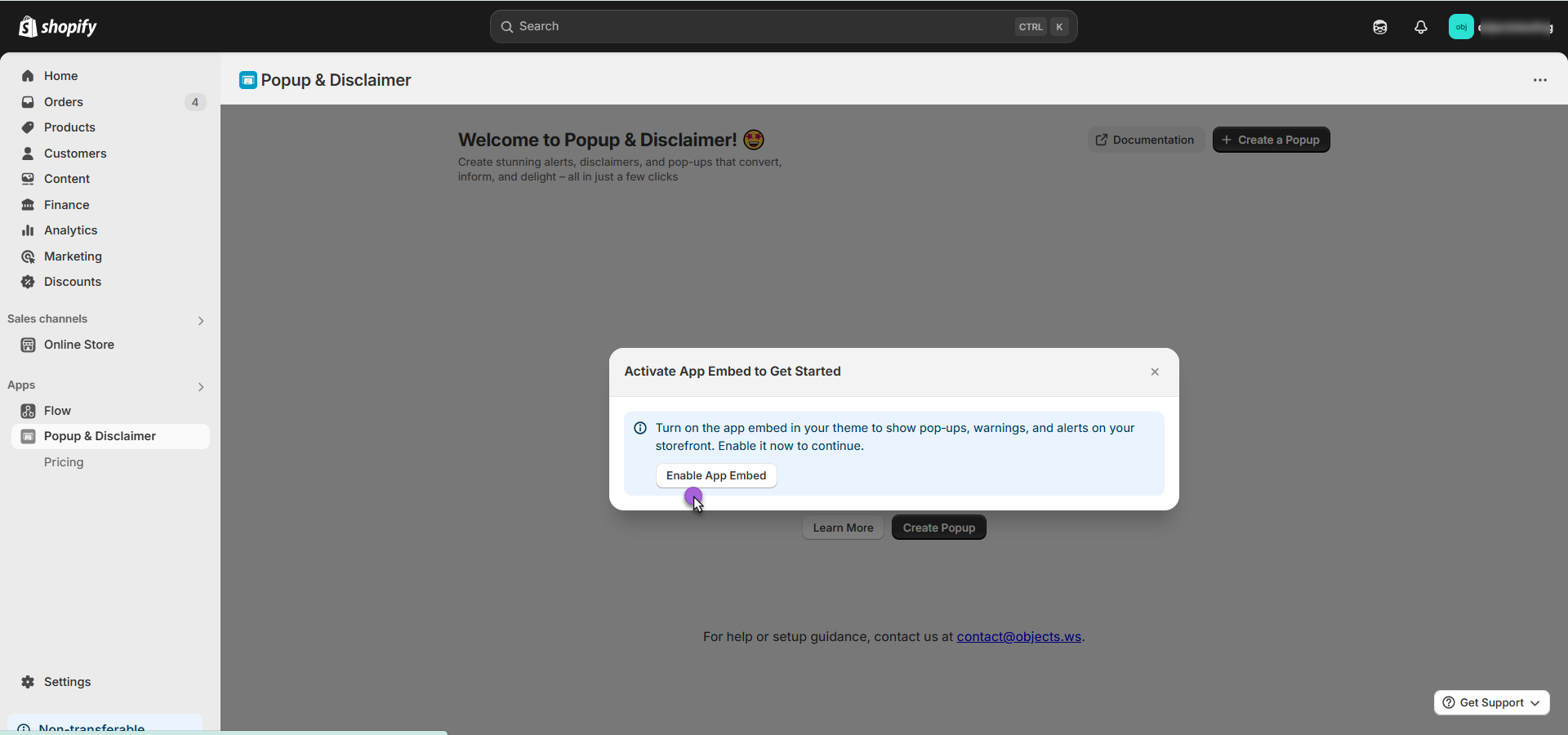1568x735 pixels.
Task: Click the Orders inbox icon
Action: 28,102
